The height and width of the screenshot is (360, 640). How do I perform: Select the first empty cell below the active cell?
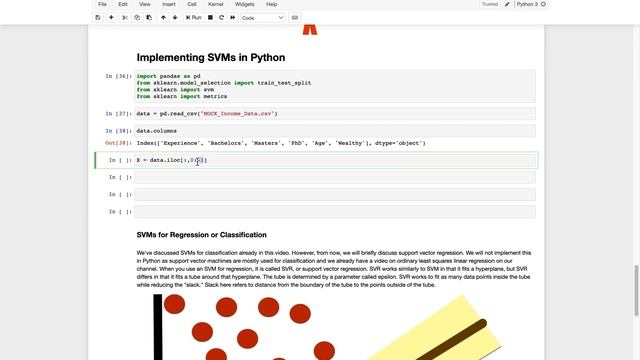coord(335,177)
